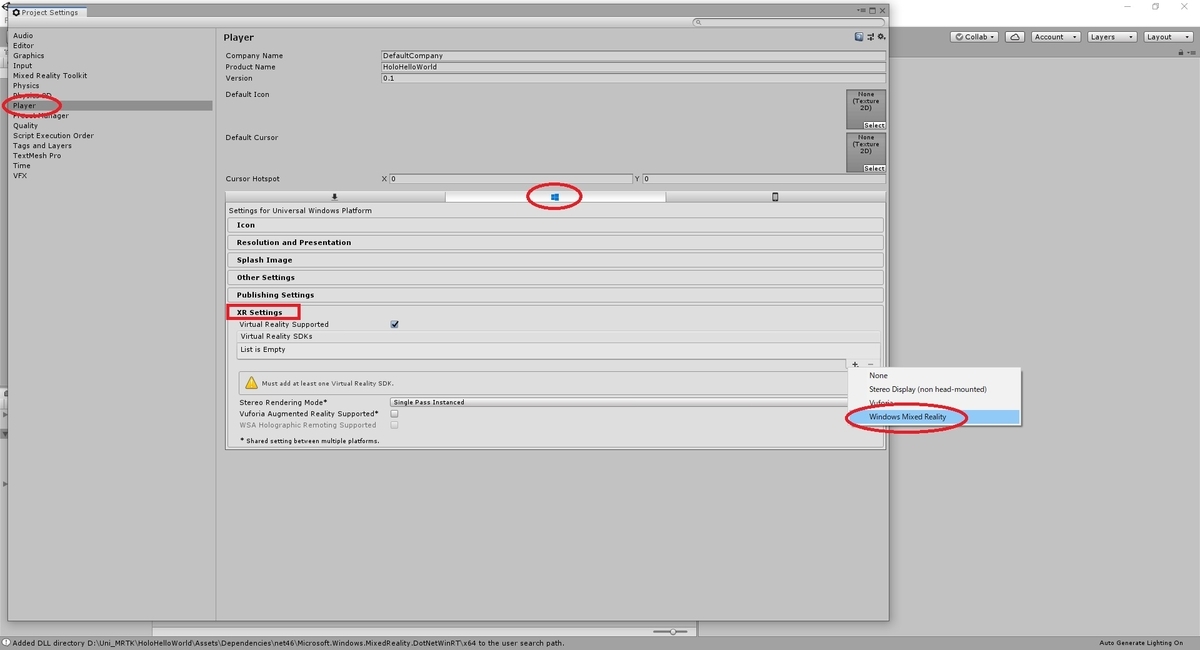The image size is (1200, 650).
Task: Choose Windows Mixed Reality option
Action: [935, 417]
